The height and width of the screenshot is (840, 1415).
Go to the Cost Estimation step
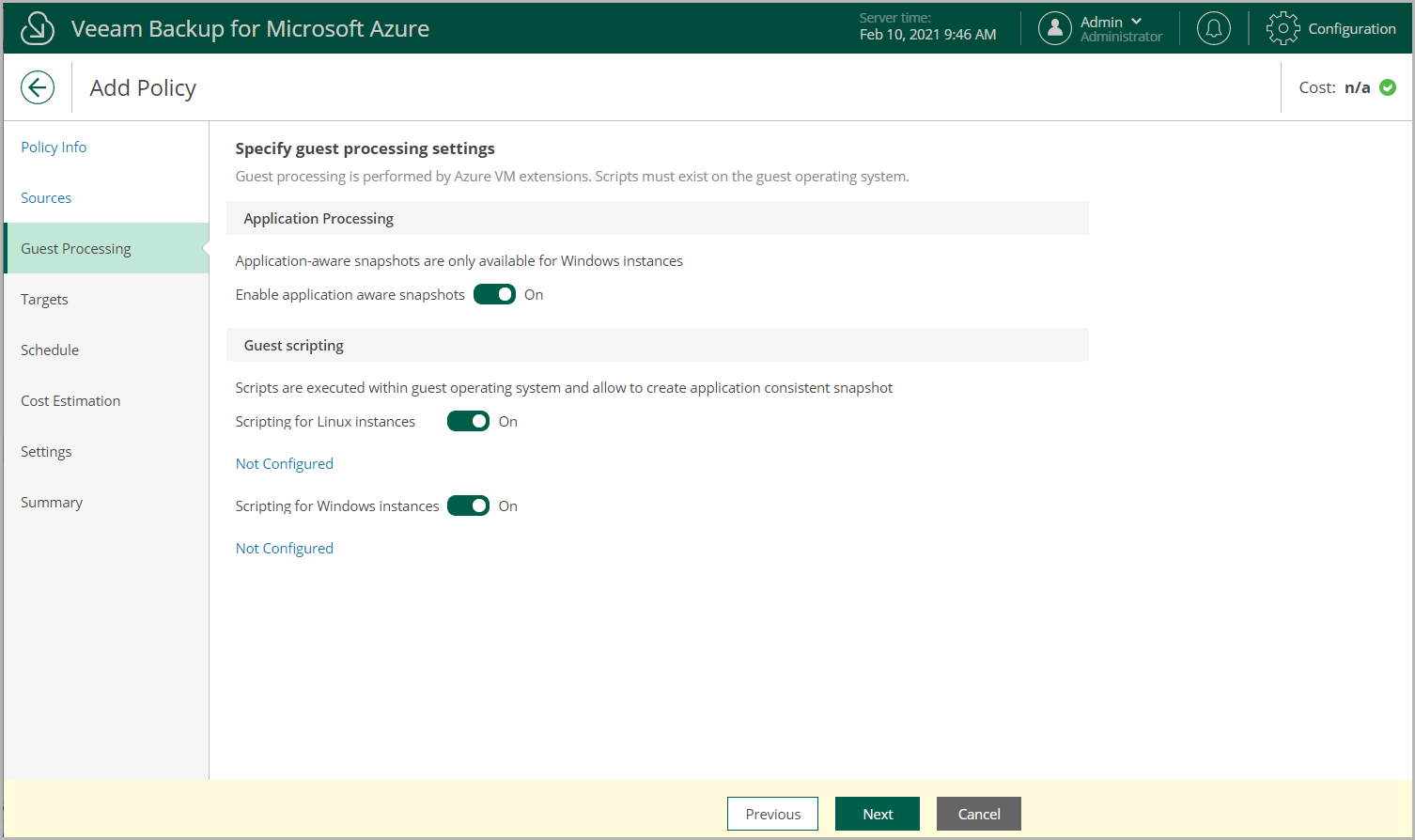(x=70, y=400)
